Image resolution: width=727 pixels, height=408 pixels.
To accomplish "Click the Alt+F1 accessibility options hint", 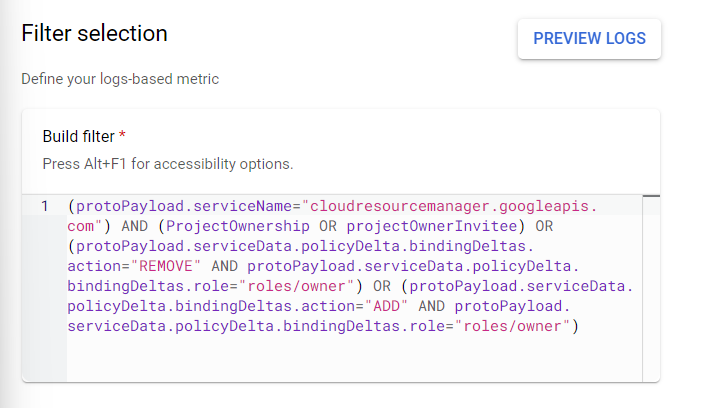I will tap(167, 162).
